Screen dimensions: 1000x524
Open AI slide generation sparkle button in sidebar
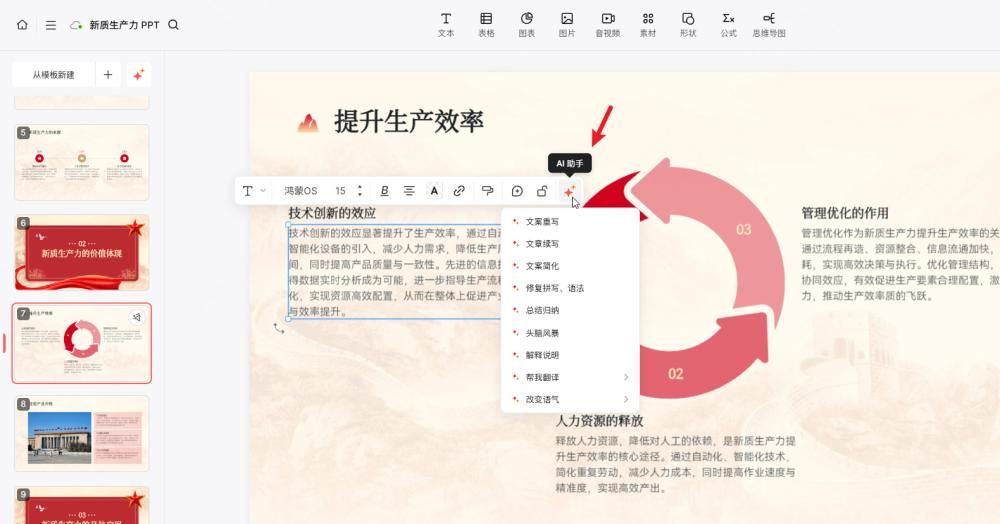138,75
